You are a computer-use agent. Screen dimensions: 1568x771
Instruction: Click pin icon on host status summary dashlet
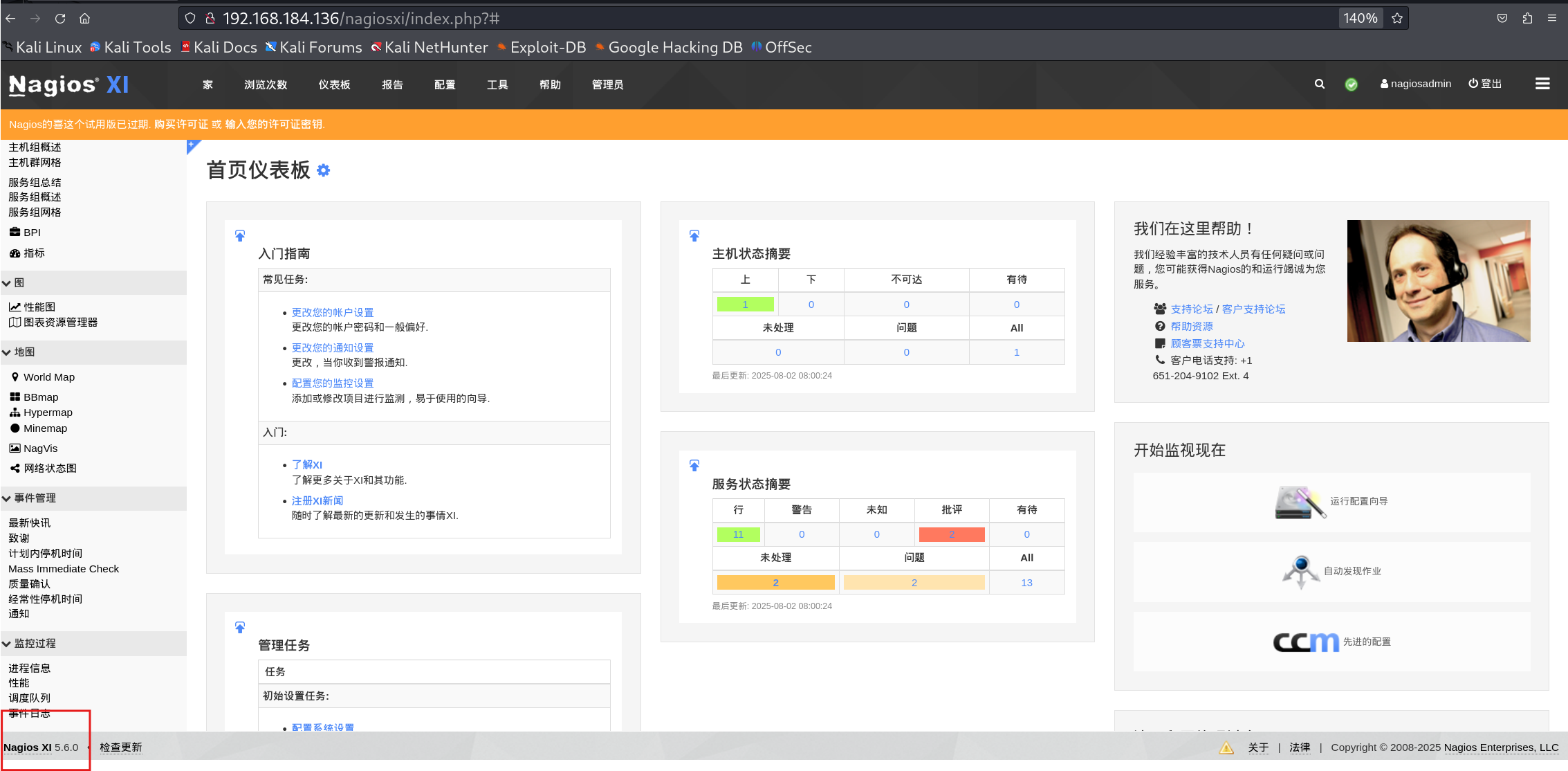click(x=694, y=236)
